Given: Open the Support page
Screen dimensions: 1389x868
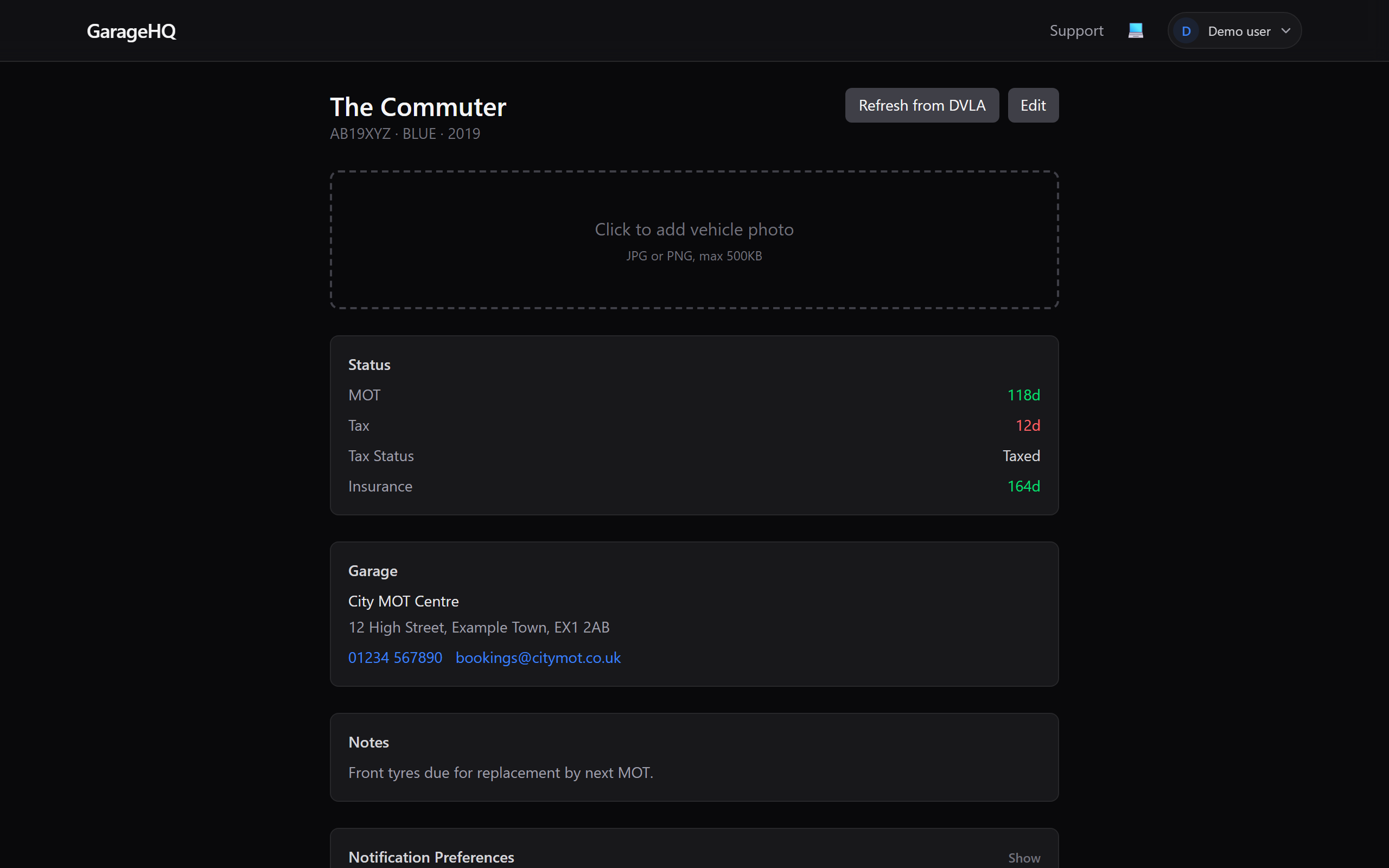Looking at the screenshot, I should [x=1076, y=30].
